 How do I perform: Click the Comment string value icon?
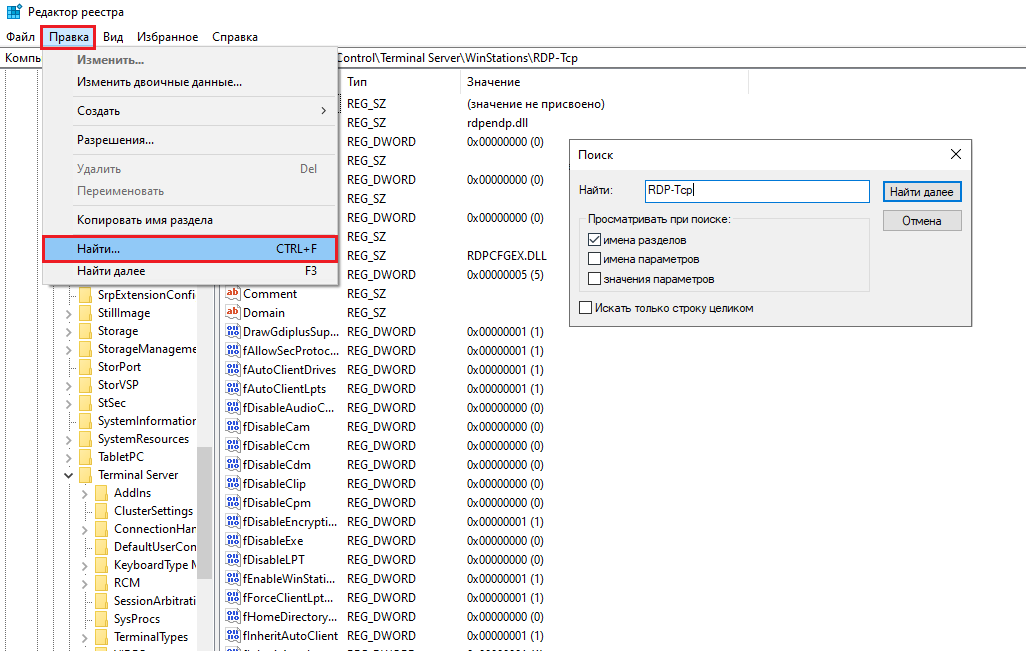click(233, 294)
